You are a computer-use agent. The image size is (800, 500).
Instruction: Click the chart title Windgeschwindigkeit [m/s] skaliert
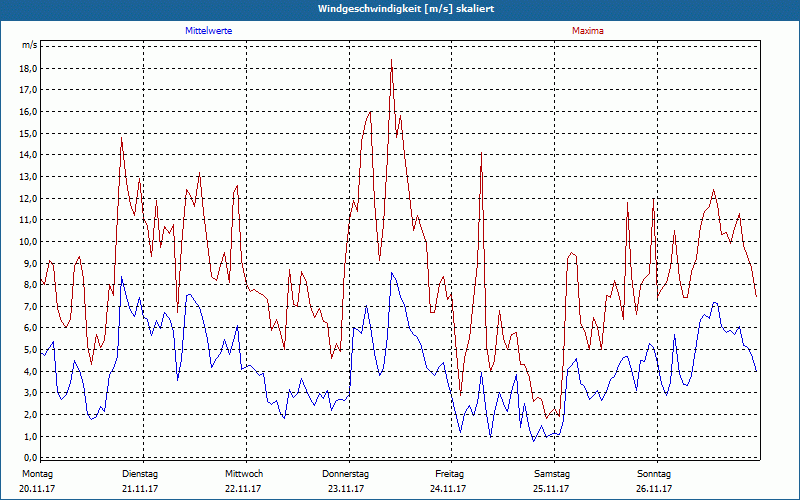(406, 9)
